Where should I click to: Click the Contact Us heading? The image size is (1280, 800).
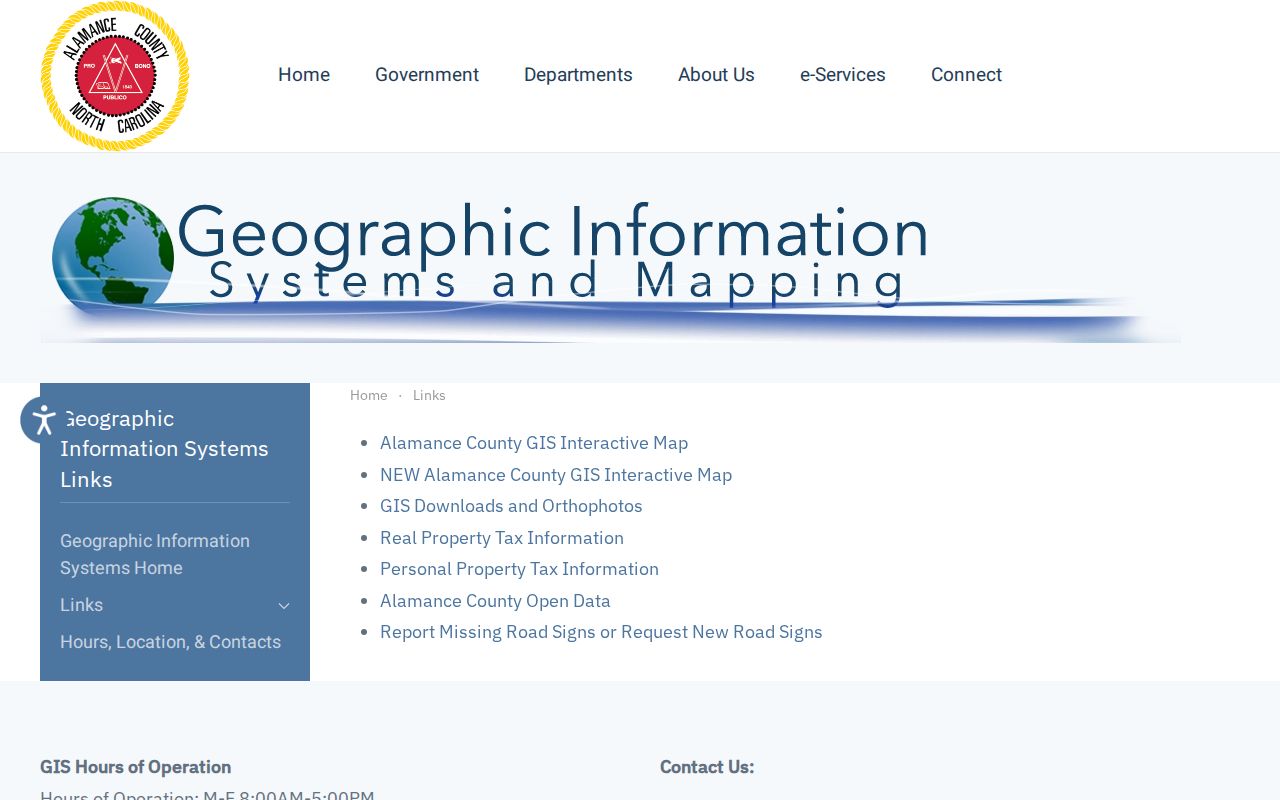707,767
